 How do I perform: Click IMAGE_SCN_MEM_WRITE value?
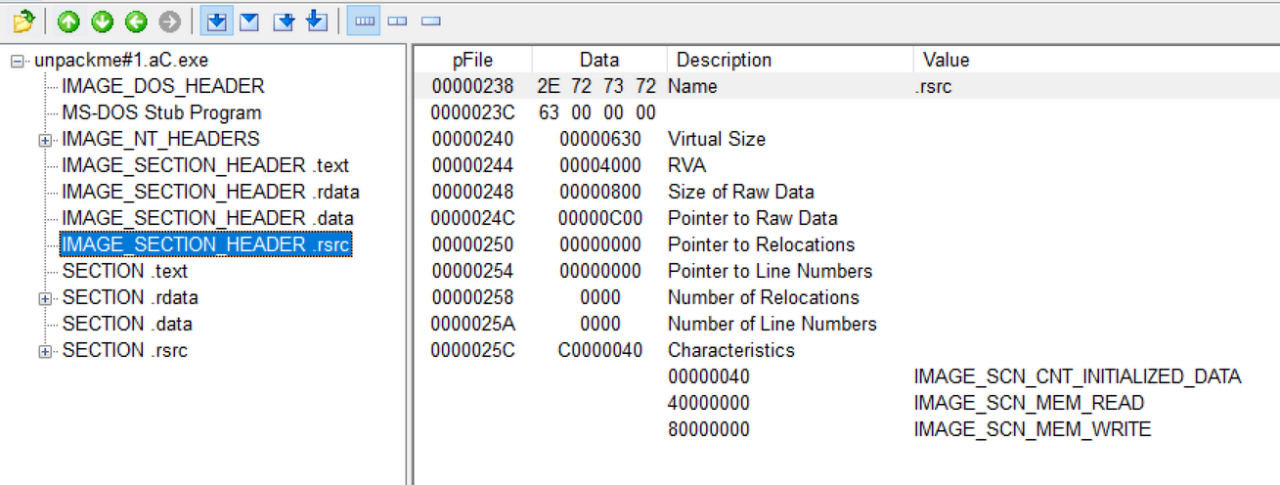[1032, 429]
